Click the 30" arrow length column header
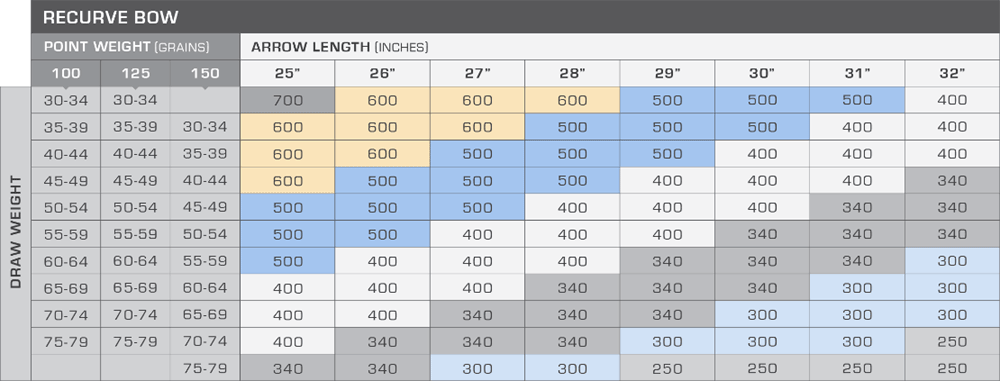Screen dimensions: 1000x381 coord(762,73)
